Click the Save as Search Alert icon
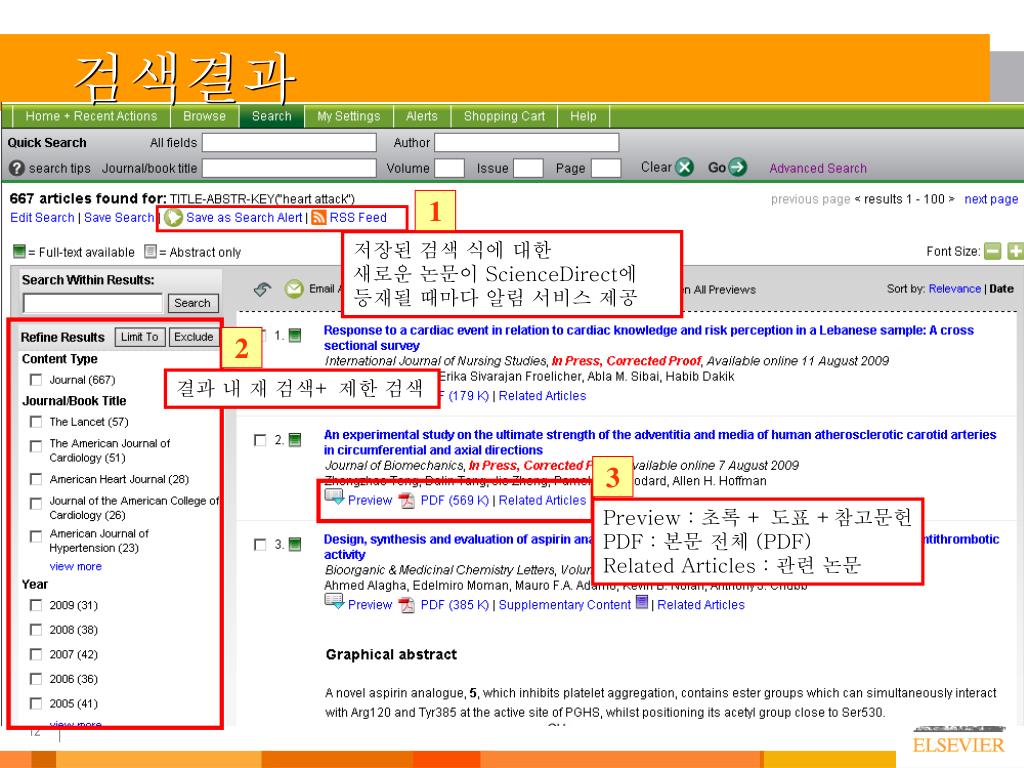Viewport: 1024px width, 768px height. click(x=174, y=217)
